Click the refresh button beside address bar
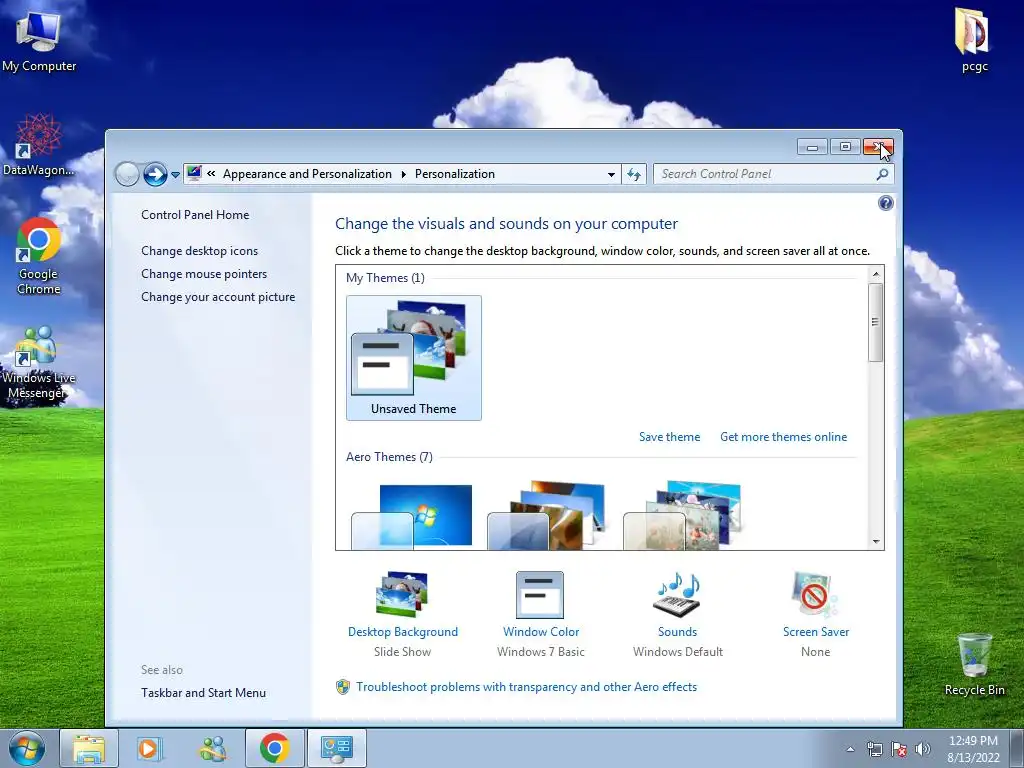1024x768 pixels. 633,174
